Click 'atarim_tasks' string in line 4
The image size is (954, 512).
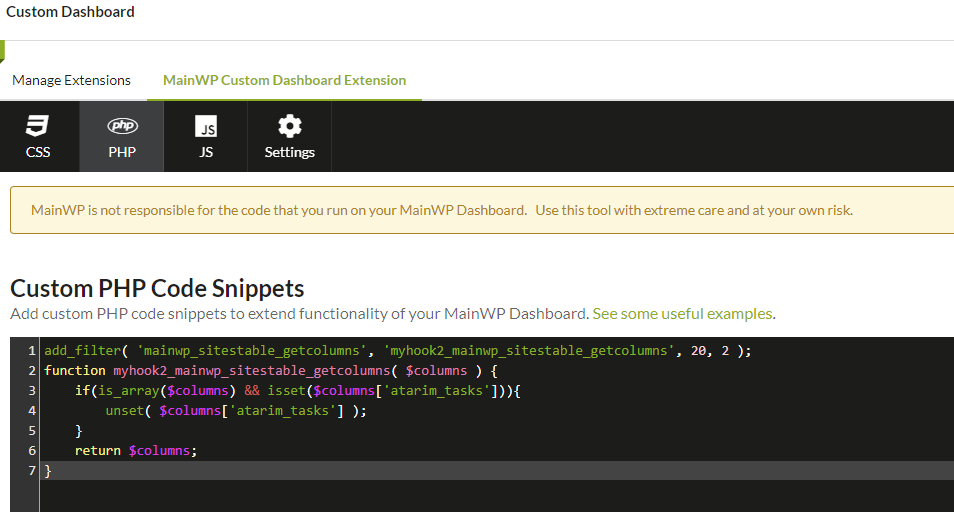(282, 411)
